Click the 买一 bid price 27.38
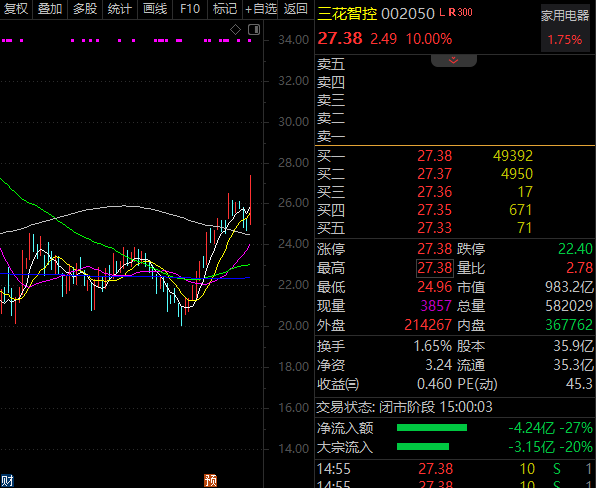Image resolution: width=596 pixels, height=488 pixels. (x=434, y=155)
